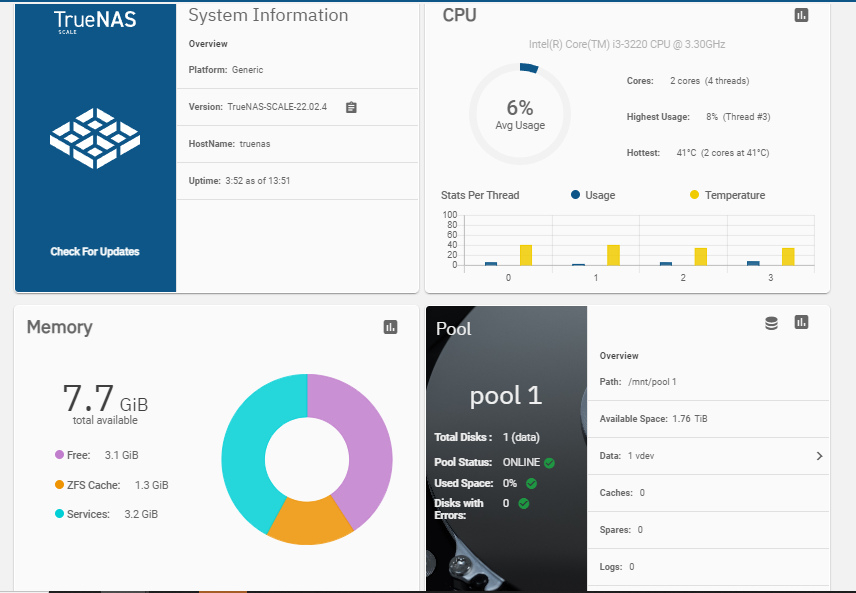Screen dimensions: 856x593
Task: Click thread 3 temperature bar
Action: pos(788,257)
